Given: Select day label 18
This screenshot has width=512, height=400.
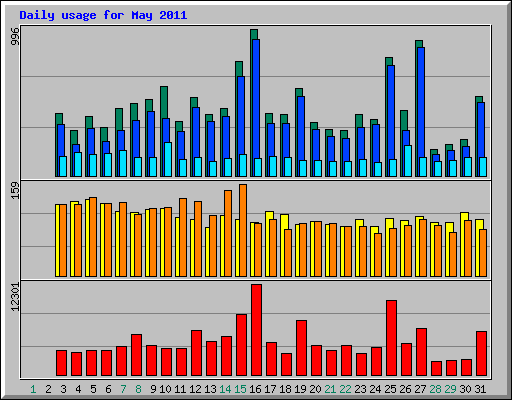Looking at the screenshot, I should coord(285,389).
